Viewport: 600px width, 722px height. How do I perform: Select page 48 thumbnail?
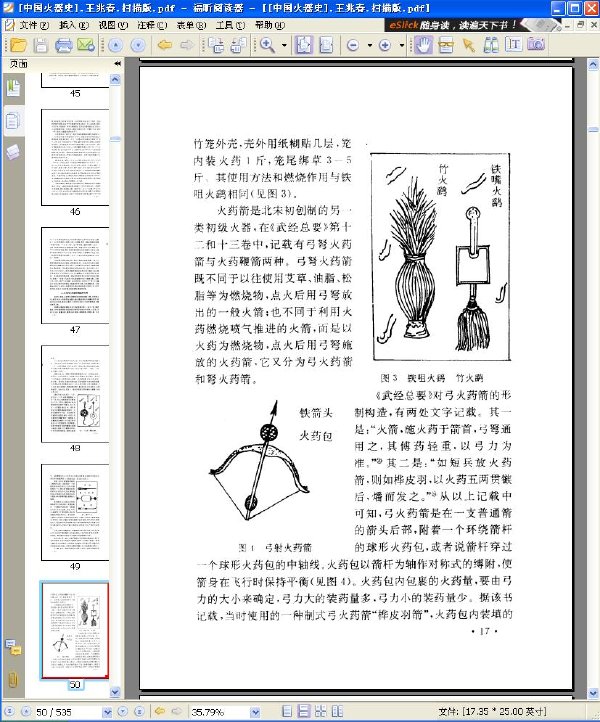[75, 394]
